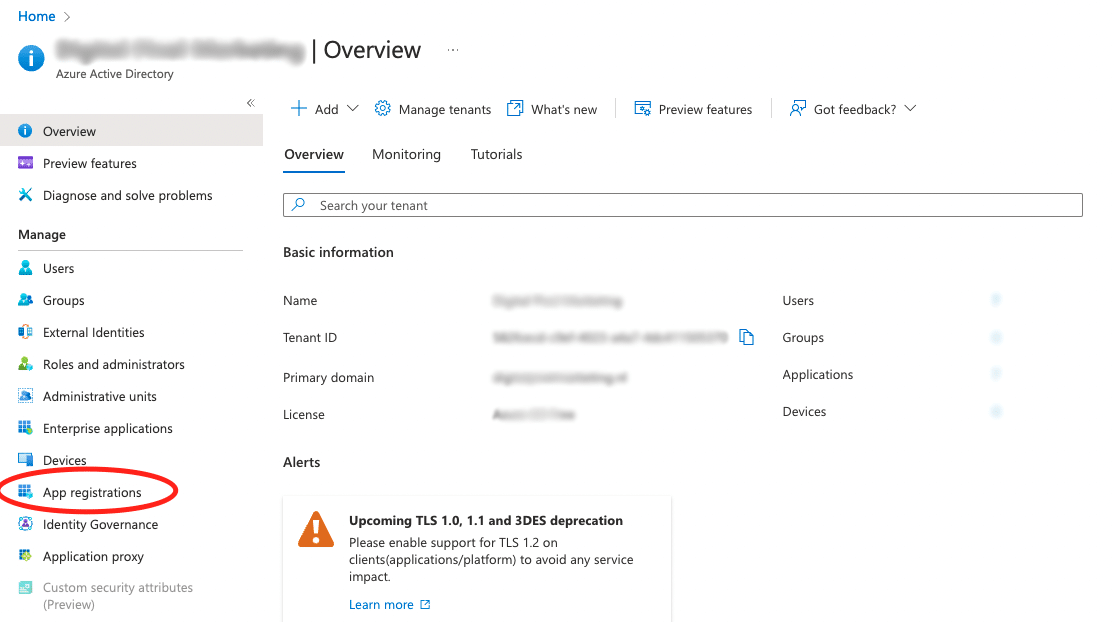The width and height of the screenshot is (1114, 622).
Task: Click the Overview info icon in sidebar
Action: 25,131
